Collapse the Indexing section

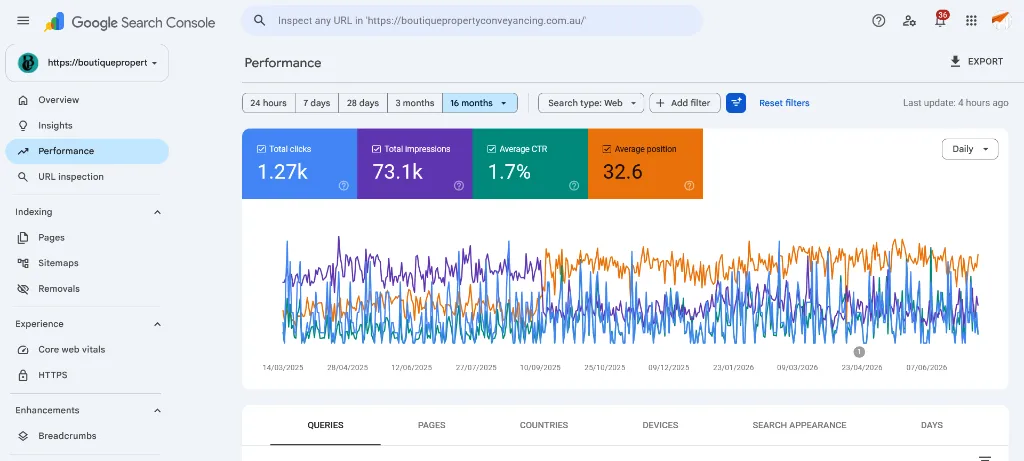[x=157, y=212]
